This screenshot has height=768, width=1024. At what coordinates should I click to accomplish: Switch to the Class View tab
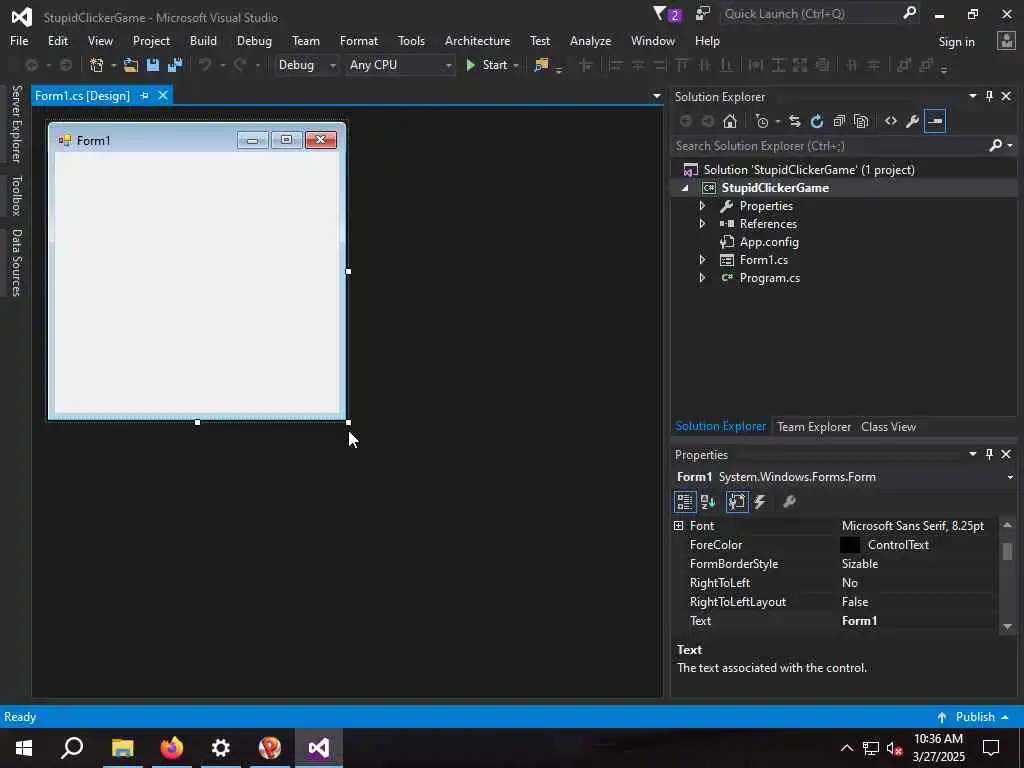[888, 426]
